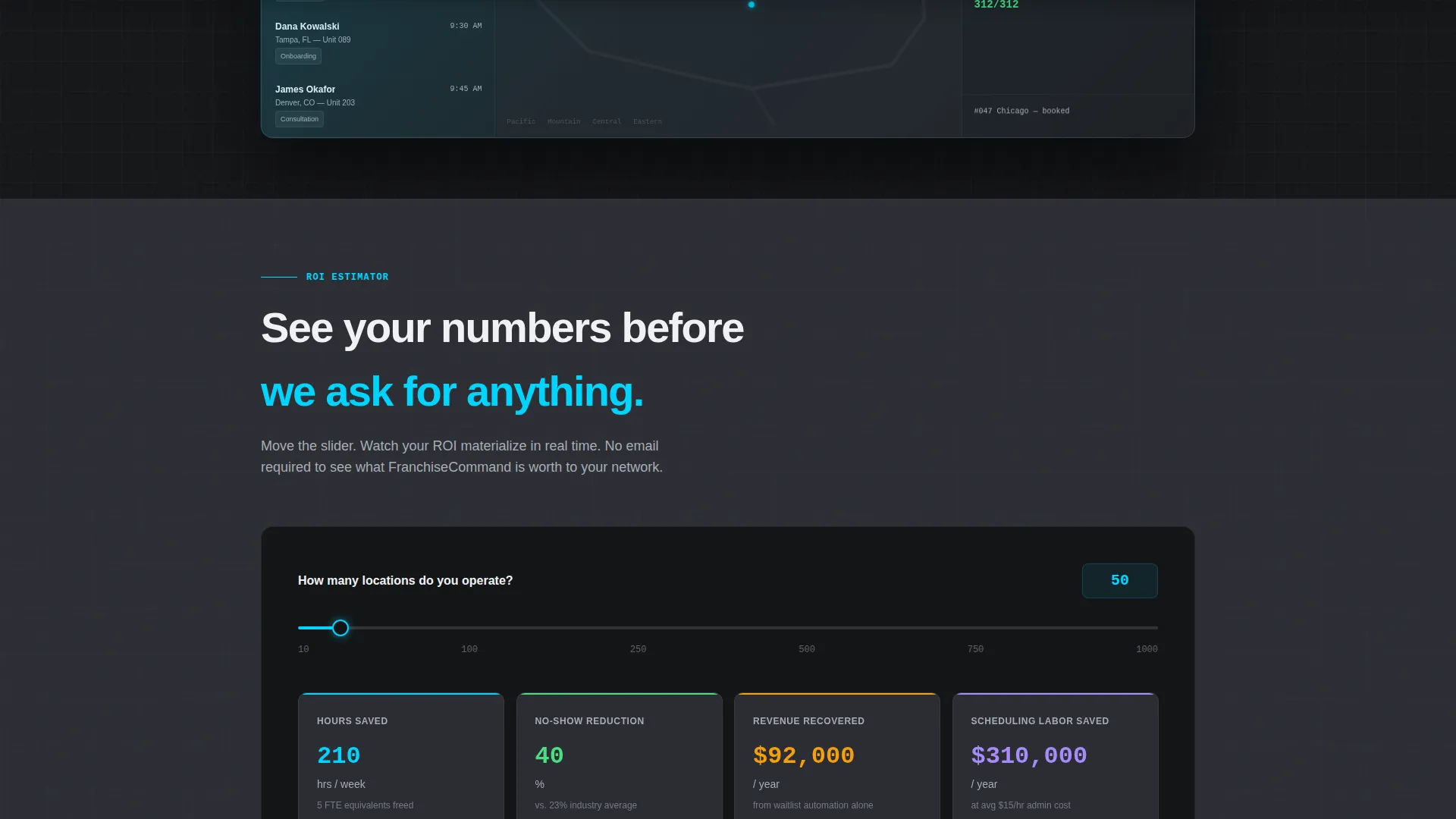
Task: Open Dana Kowalski's 9:30 AM appointment
Action: [378, 42]
